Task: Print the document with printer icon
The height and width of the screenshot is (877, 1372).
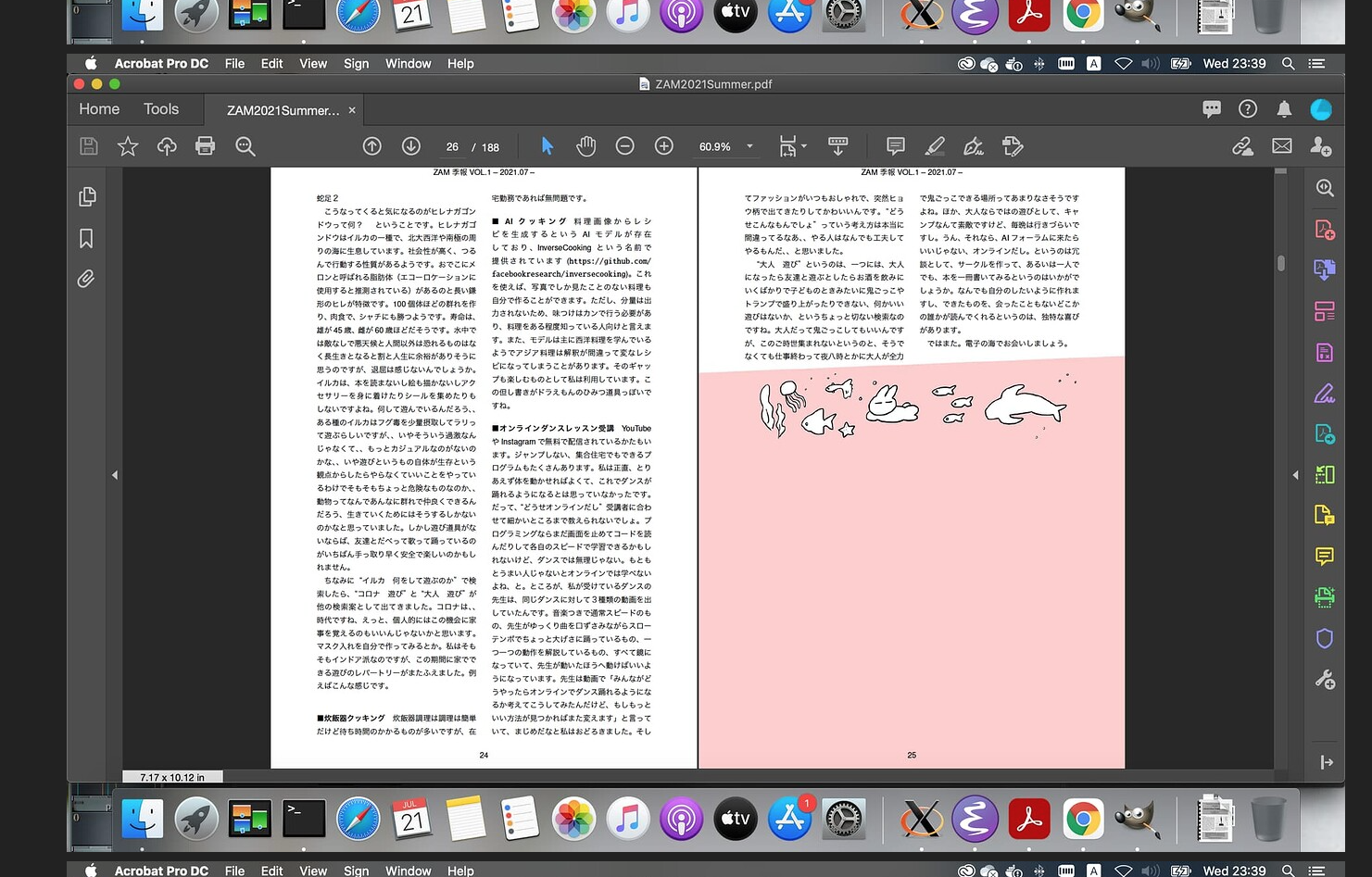Action: [206, 146]
